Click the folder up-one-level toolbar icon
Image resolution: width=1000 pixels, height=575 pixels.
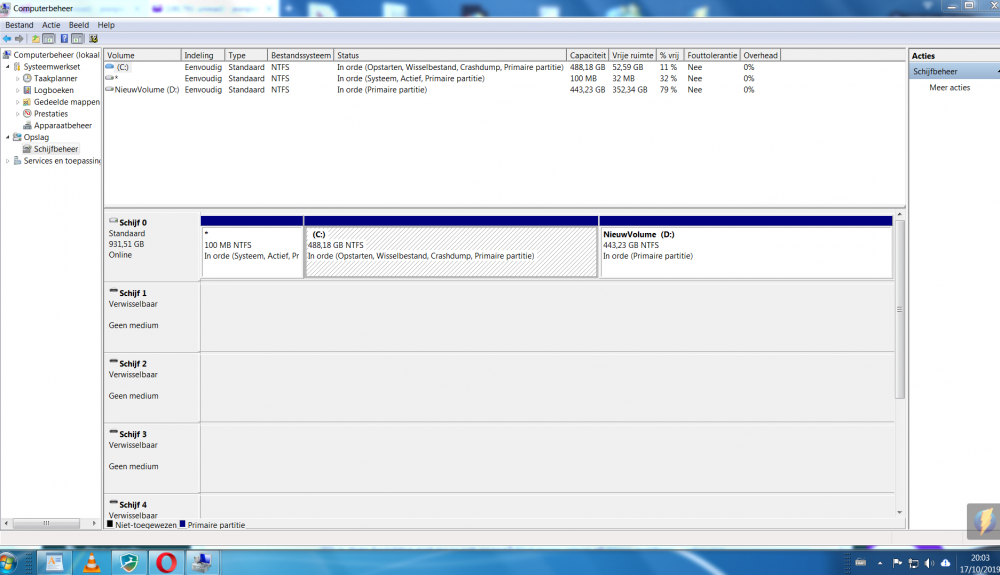click(x=36, y=39)
